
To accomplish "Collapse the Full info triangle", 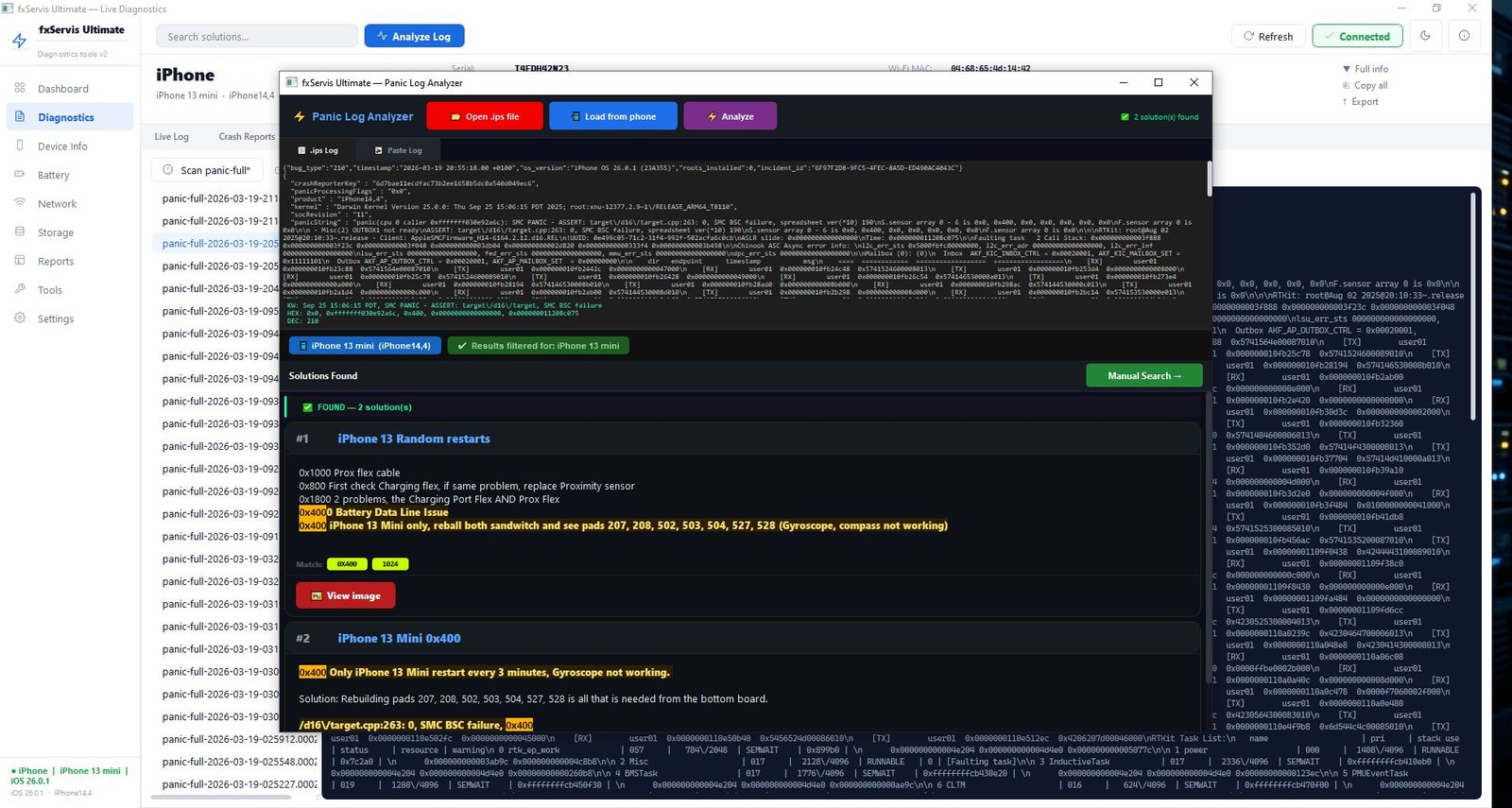I will coord(1347,69).
